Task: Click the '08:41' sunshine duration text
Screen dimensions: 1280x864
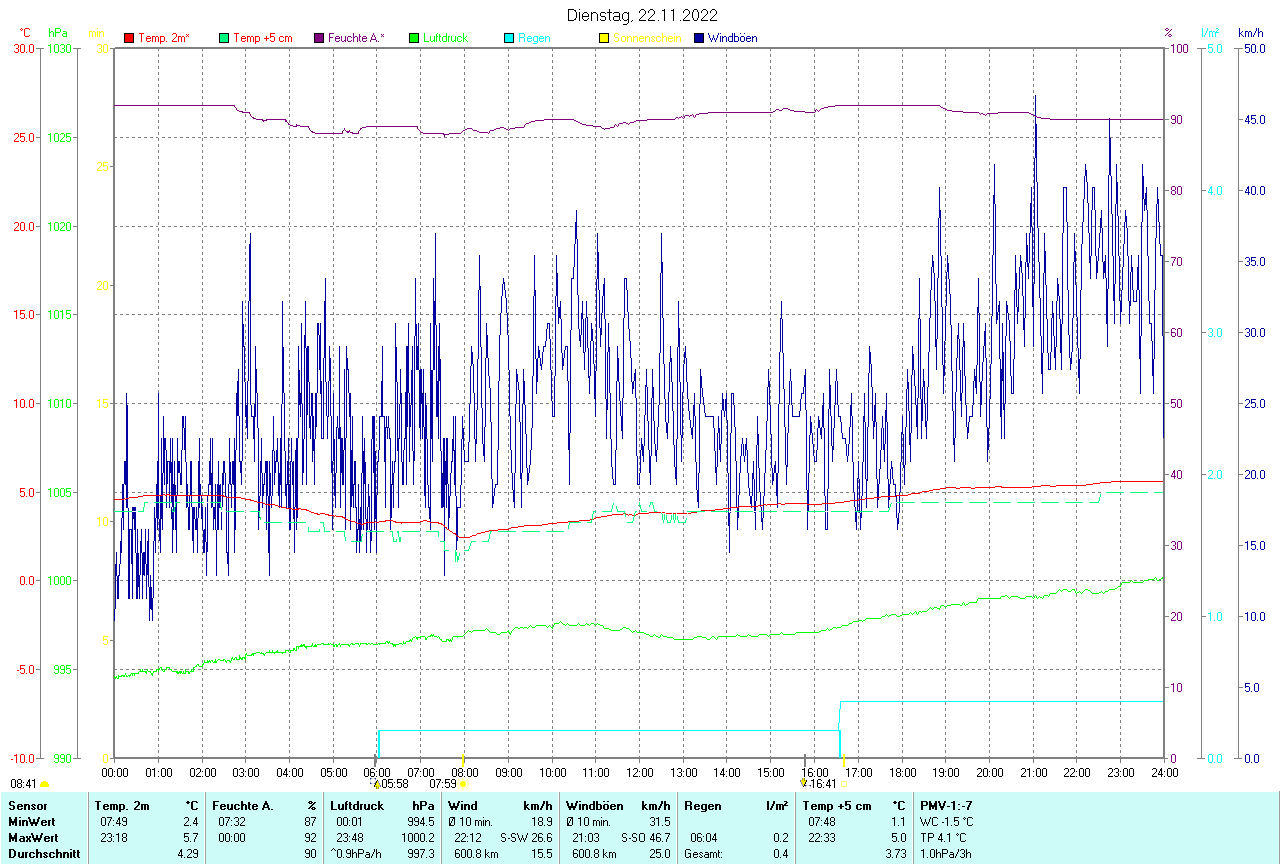Action: pos(23,785)
